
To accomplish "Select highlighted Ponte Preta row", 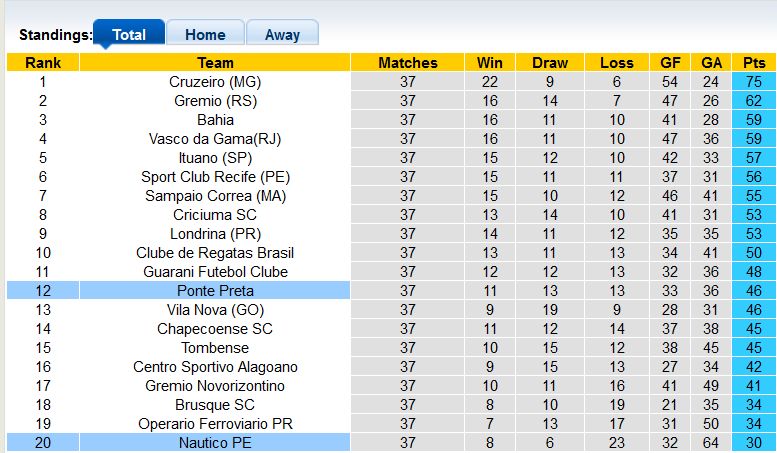I will [215, 290].
